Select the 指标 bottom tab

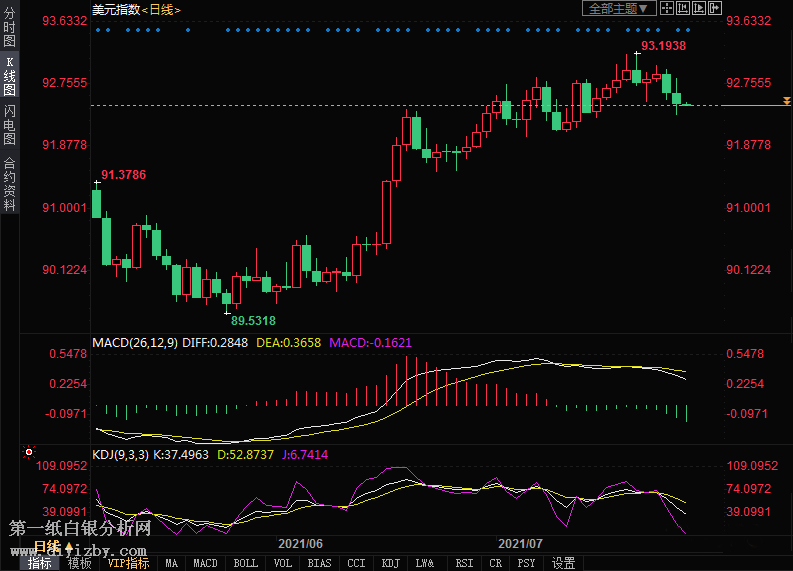[x=40, y=563]
